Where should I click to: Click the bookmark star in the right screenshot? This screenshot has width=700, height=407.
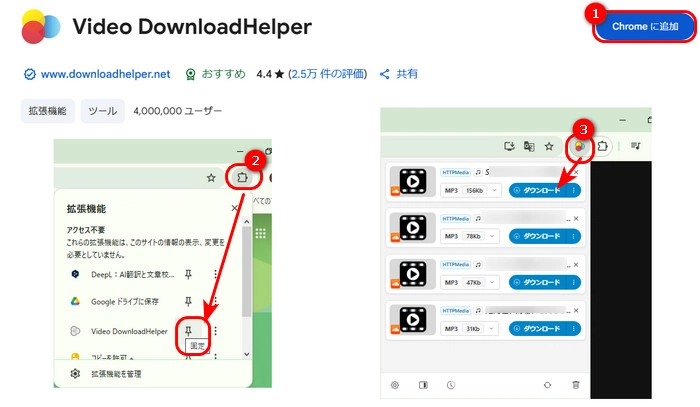[549, 146]
